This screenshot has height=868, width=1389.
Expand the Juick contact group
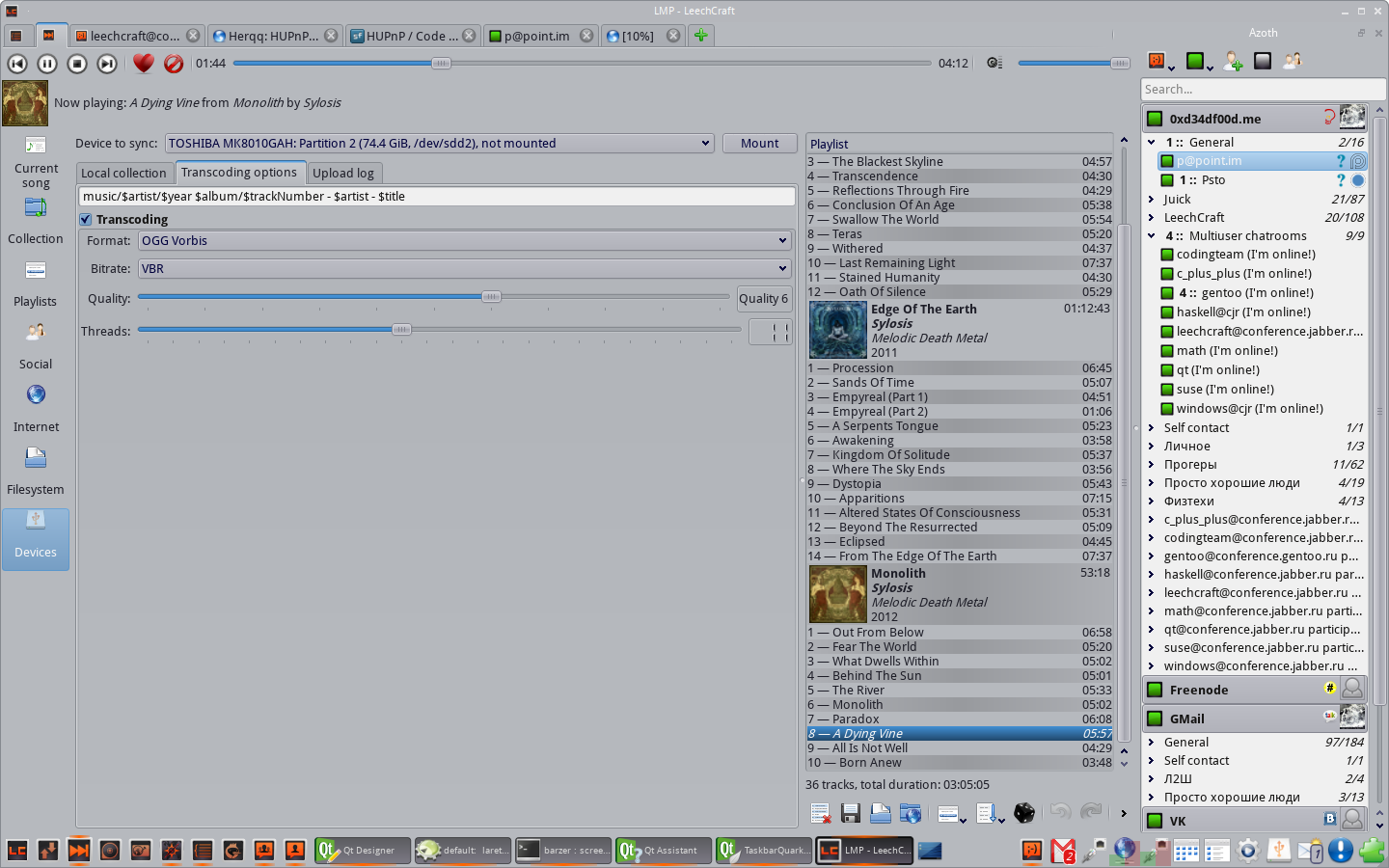[x=1152, y=199]
